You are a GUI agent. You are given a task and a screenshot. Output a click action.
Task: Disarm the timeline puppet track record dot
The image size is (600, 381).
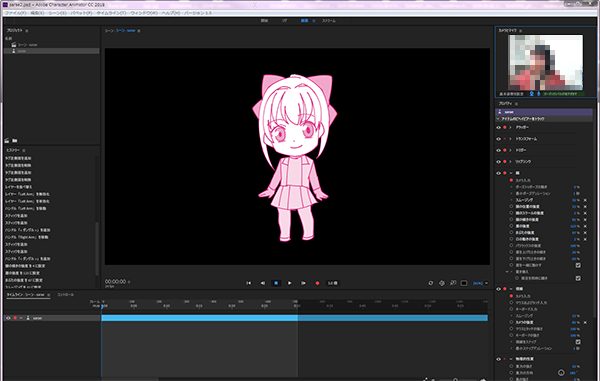click(15, 318)
